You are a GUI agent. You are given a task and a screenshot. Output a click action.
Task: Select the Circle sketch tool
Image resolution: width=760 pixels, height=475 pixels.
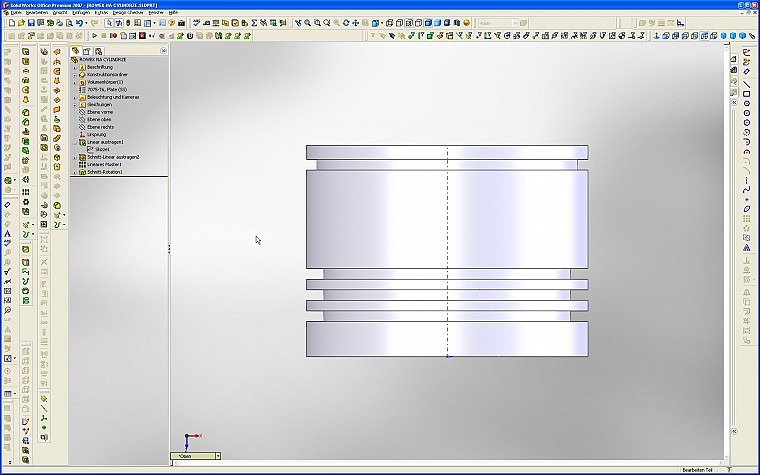click(x=747, y=103)
